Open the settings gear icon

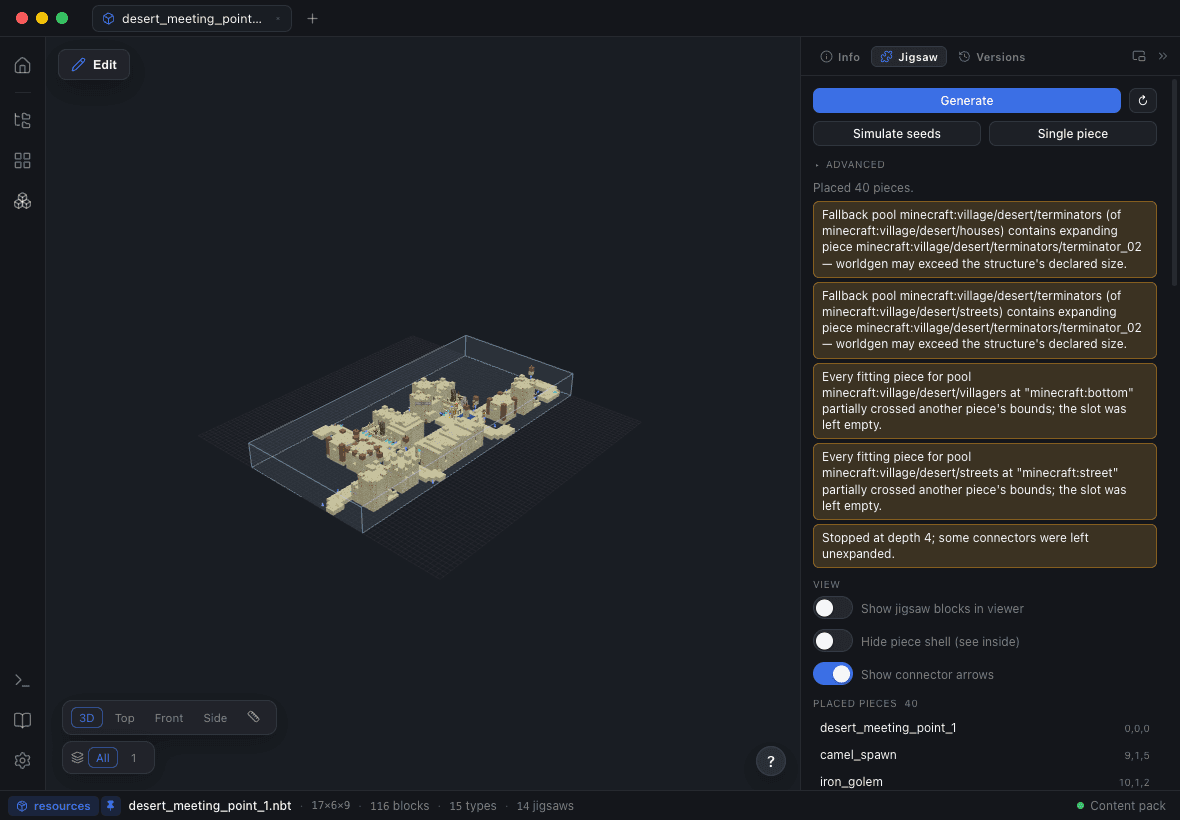tap(23, 761)
